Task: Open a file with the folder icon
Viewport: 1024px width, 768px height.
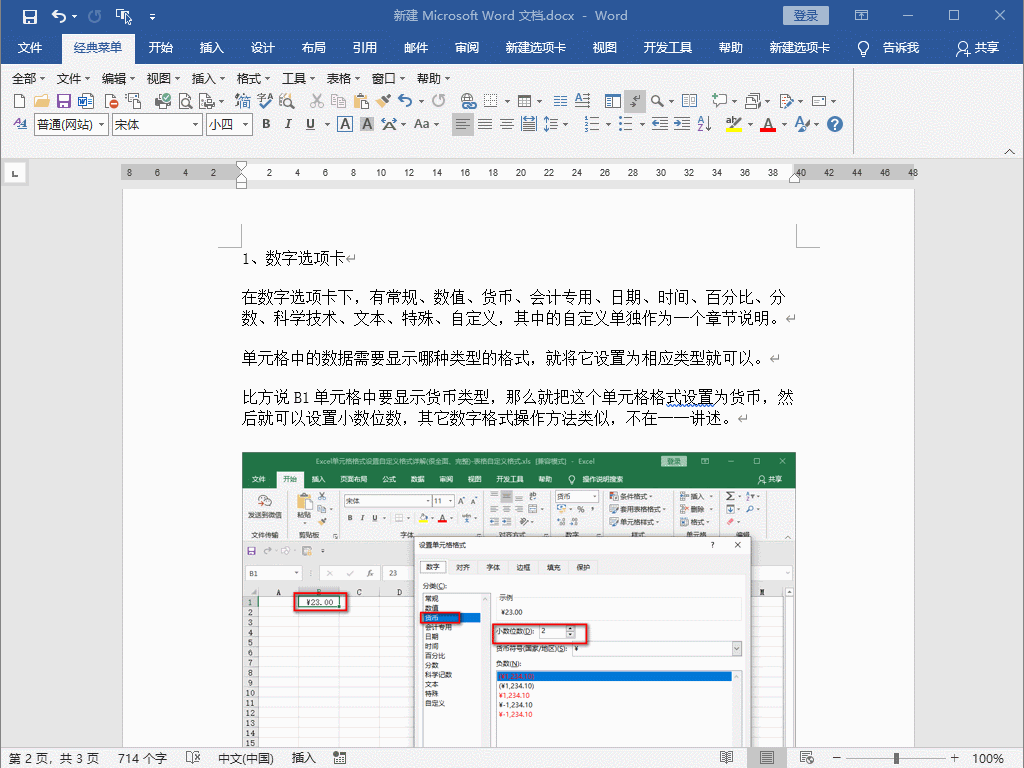Action: point(42,101)
